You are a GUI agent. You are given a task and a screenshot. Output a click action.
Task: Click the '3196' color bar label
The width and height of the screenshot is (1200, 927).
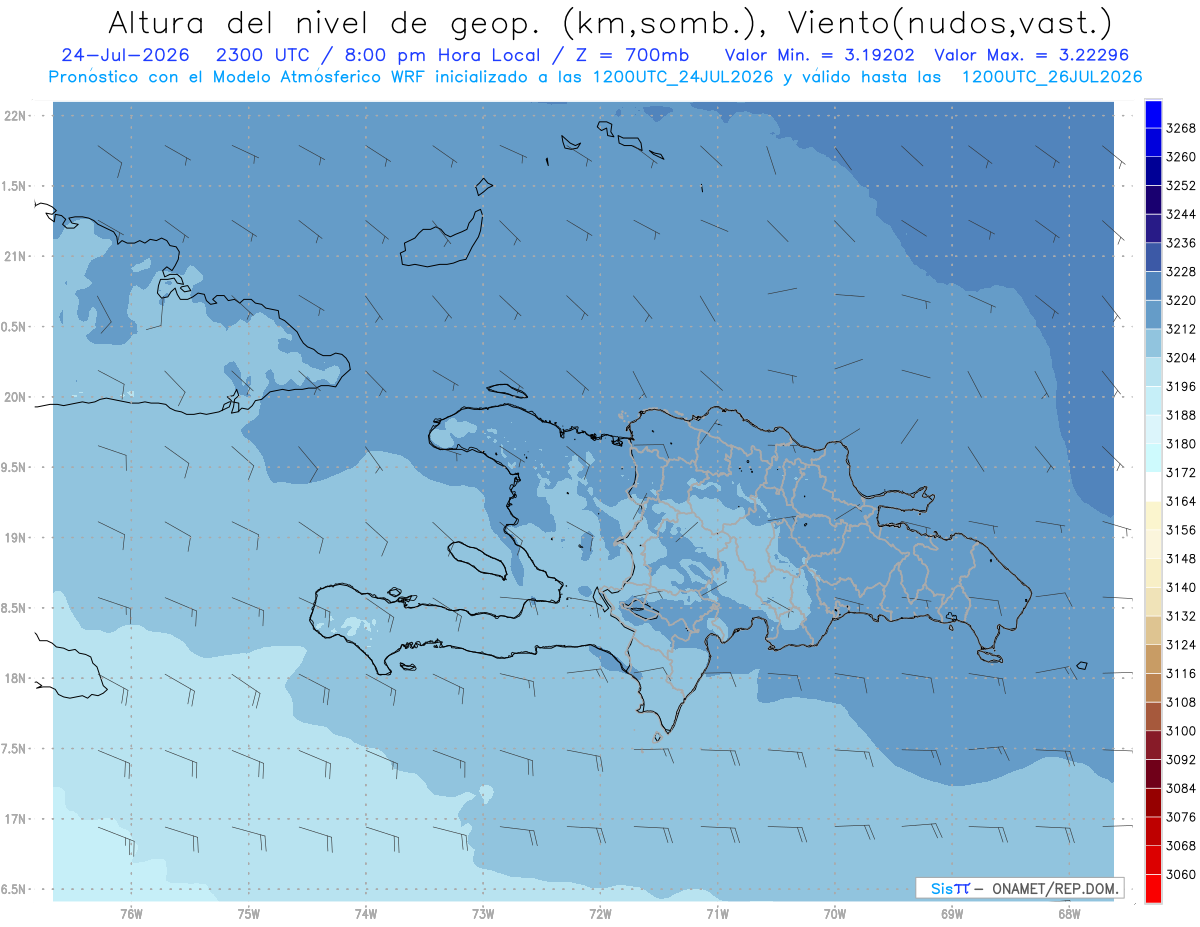pyautogui.click(x=1181, y=386)
